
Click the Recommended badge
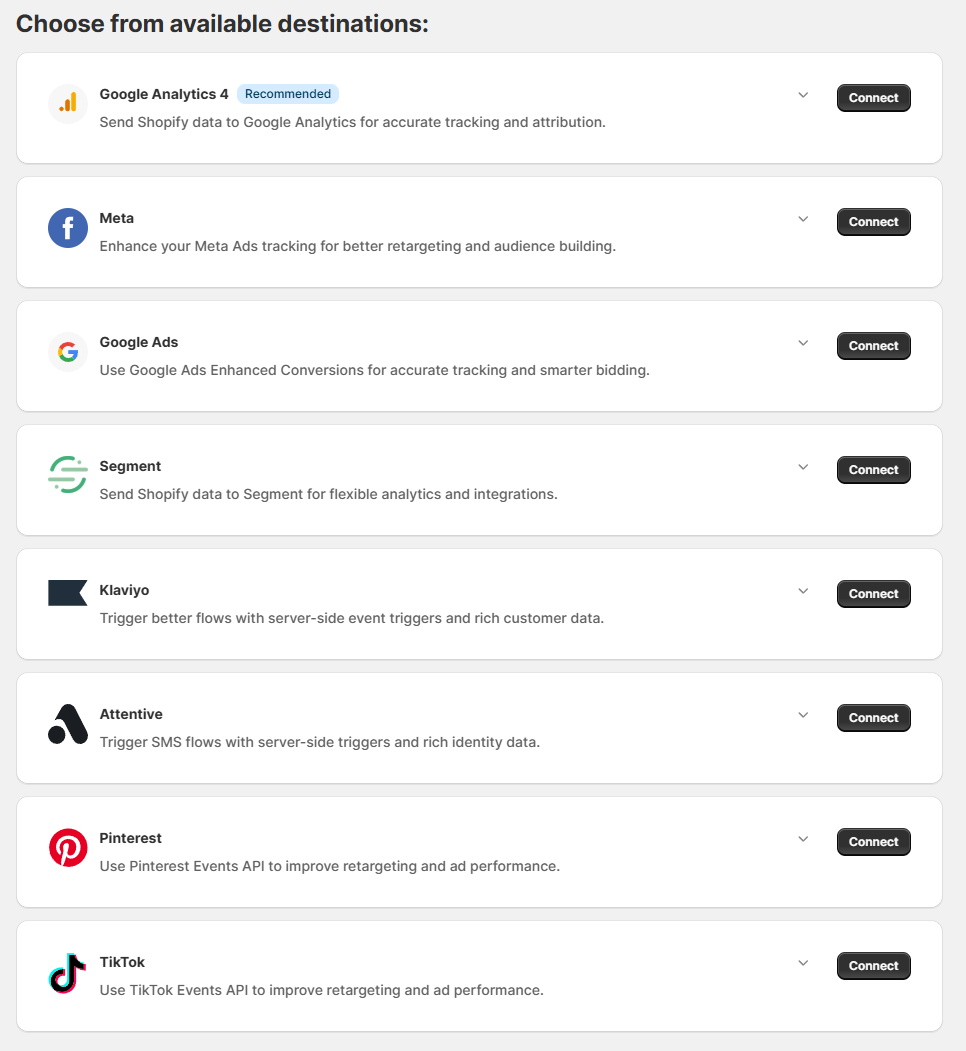(288, 94)
